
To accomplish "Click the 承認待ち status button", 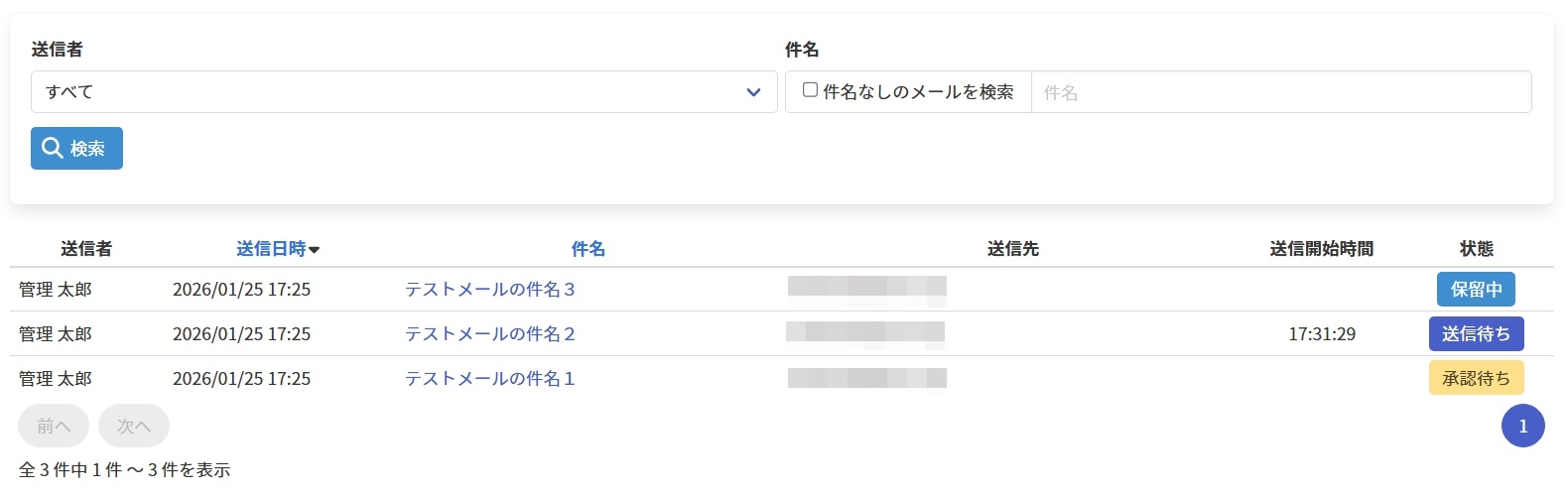I will [1476, 379].
